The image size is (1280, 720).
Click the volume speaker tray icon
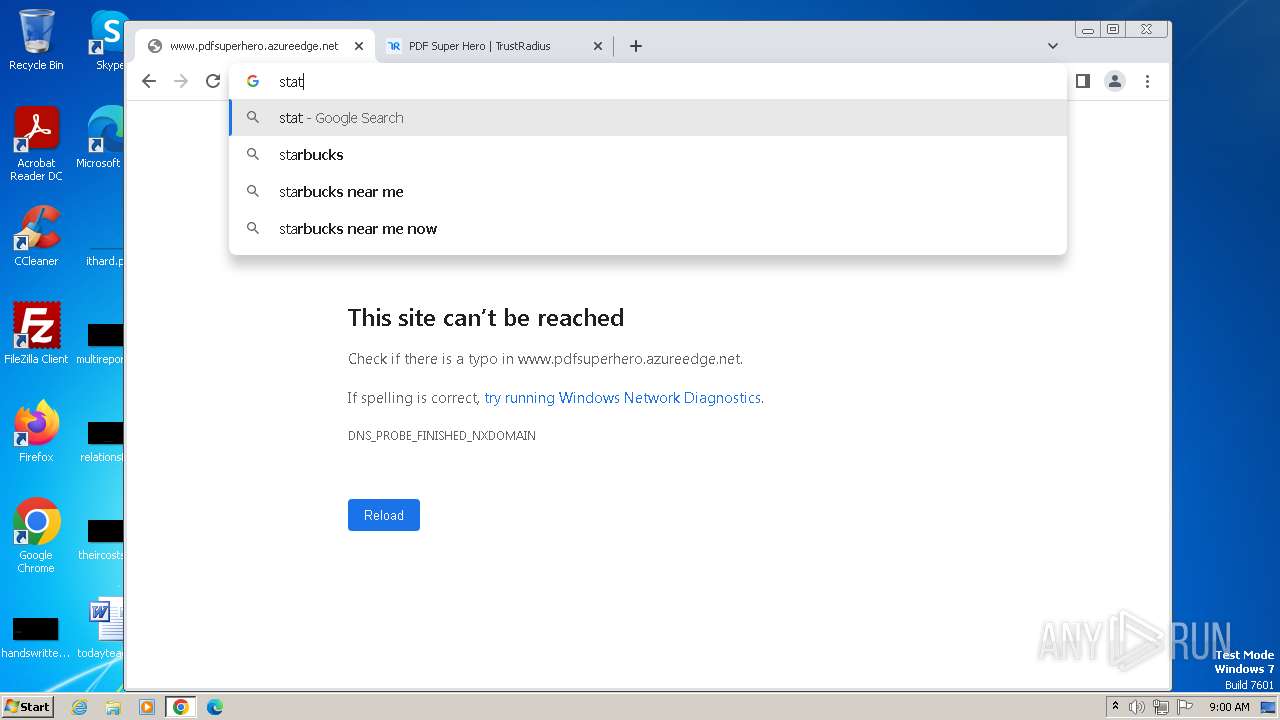[x=1137, y=707]
